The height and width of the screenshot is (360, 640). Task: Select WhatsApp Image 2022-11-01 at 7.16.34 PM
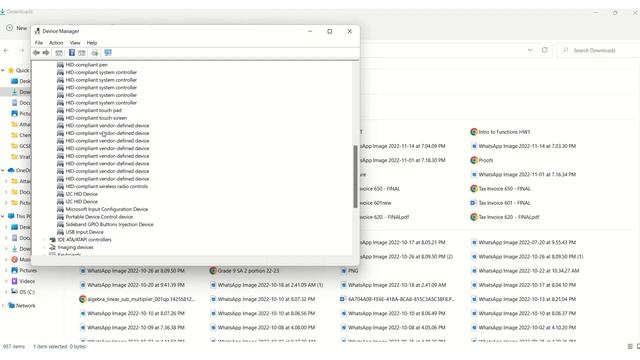(527, 174)
